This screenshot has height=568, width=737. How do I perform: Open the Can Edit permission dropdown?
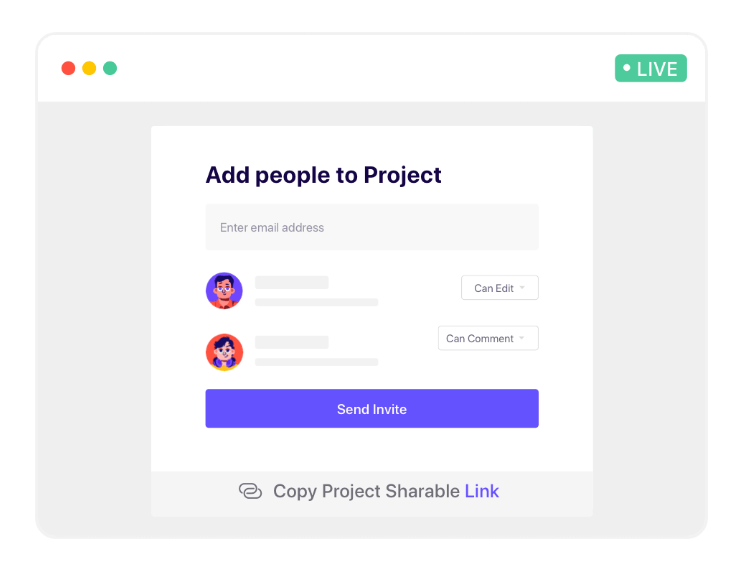(x=500, y=288)
